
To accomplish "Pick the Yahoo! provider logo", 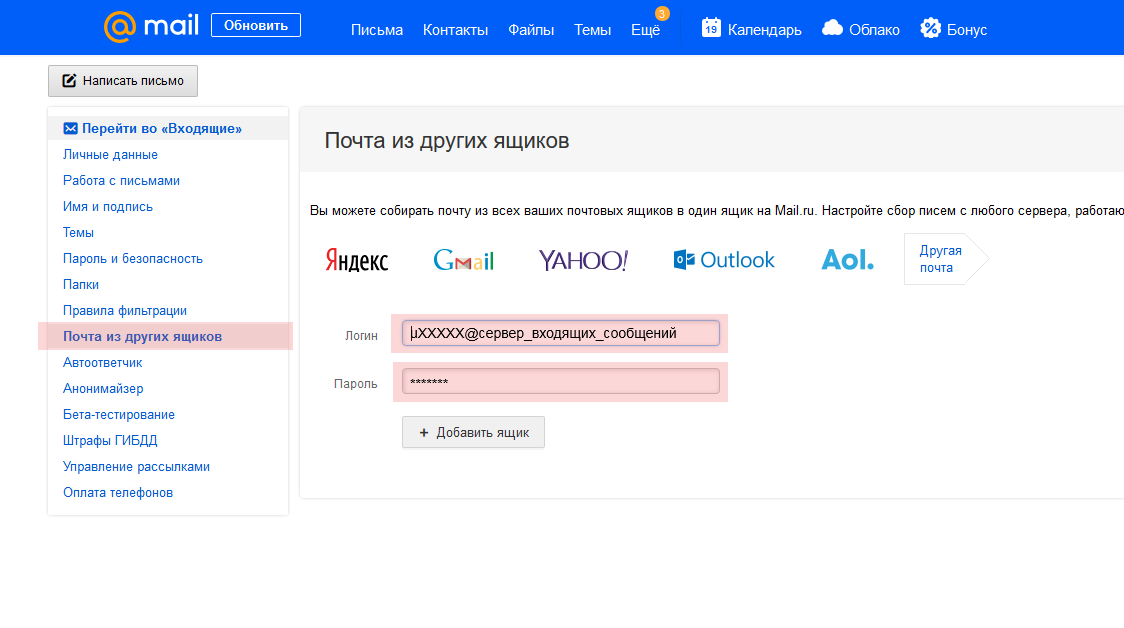I will pyautogui.click(x=583, y=260).
